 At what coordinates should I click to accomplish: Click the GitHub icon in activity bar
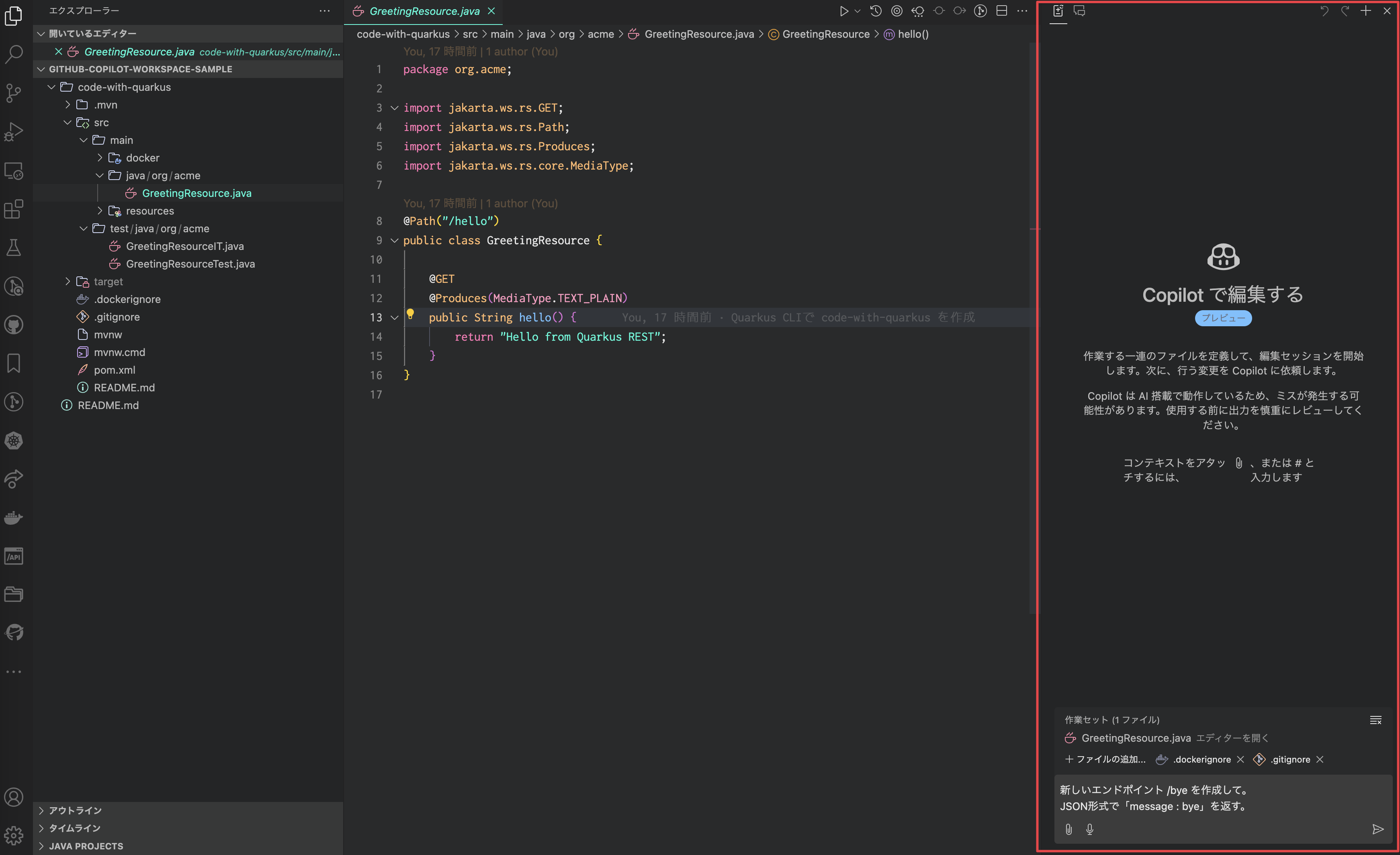[14, 325]
